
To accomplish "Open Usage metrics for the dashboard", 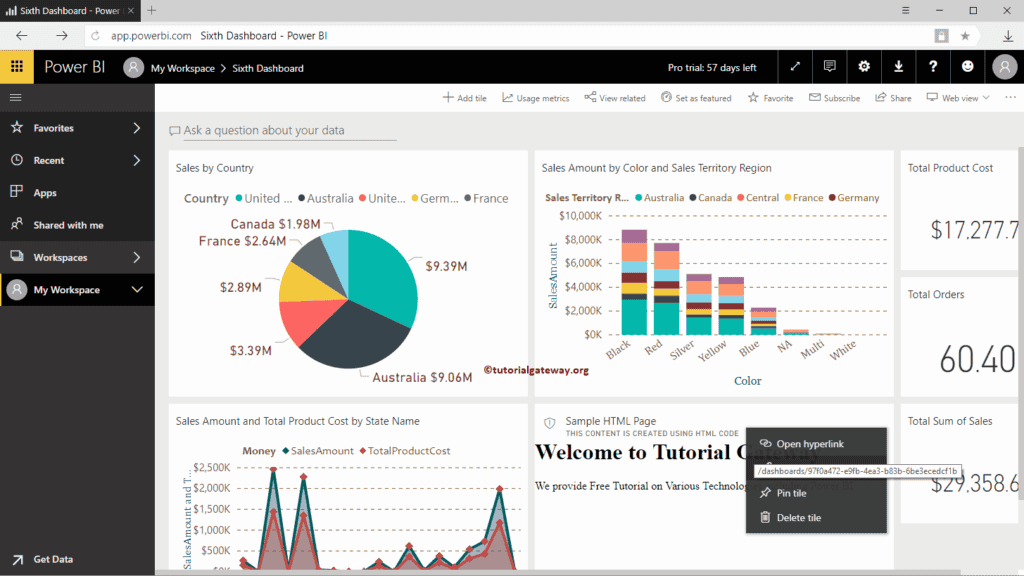I will pos(535,97).
